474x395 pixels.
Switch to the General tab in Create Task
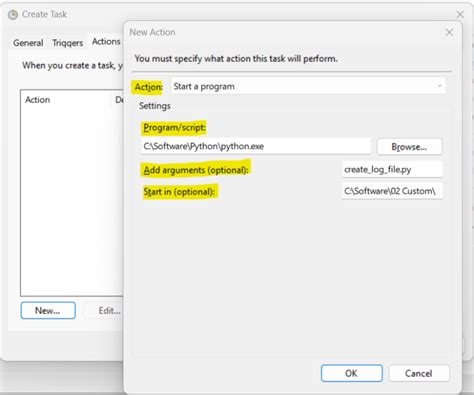(28, 43)
